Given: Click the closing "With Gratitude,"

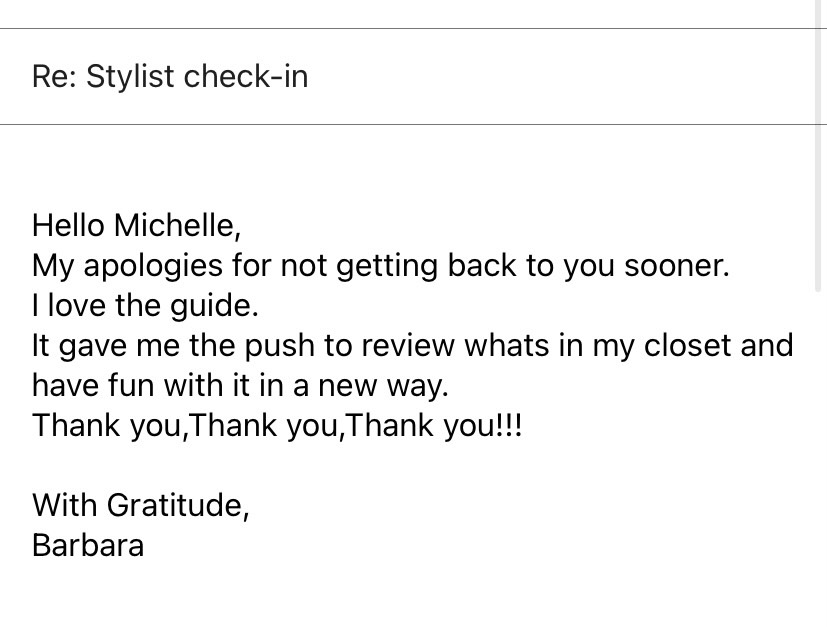Looking at the screenshot, I should click(140, 505).
